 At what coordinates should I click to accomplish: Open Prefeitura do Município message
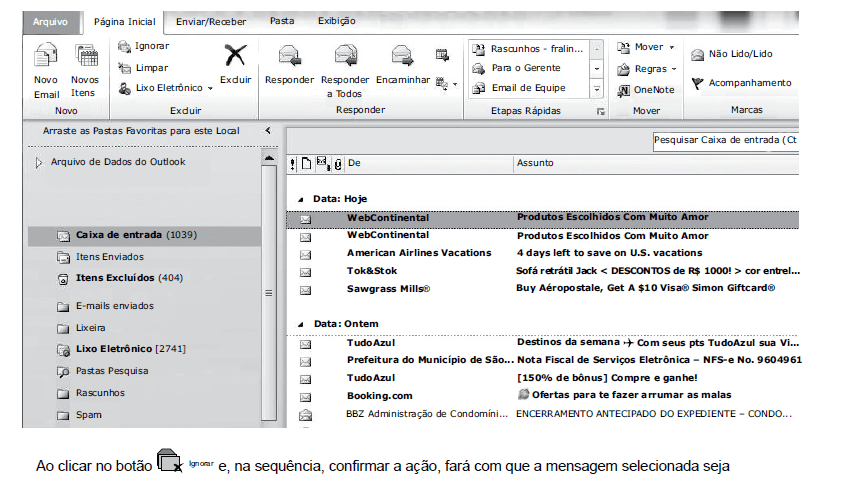click(x=543, y=360)
